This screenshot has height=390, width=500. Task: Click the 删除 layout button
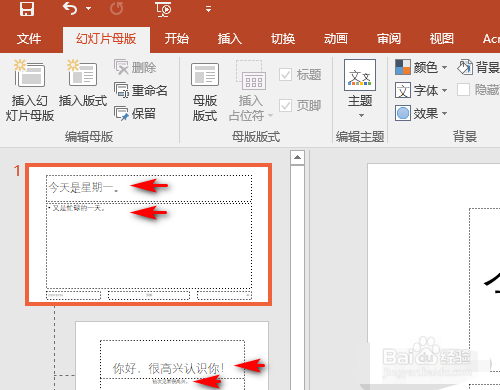tap(135, 68)
